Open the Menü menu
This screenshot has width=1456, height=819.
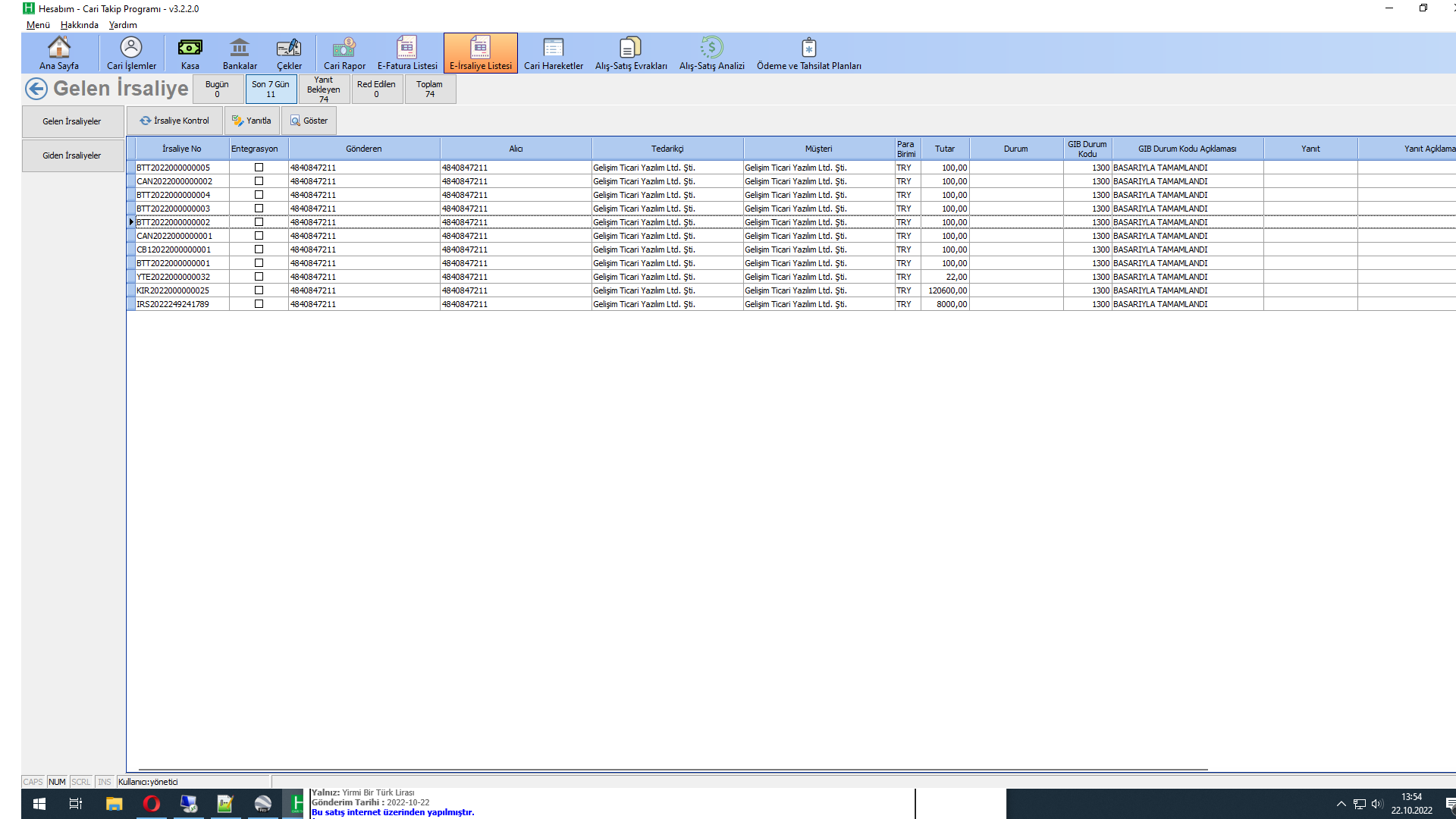pos(38,25)
